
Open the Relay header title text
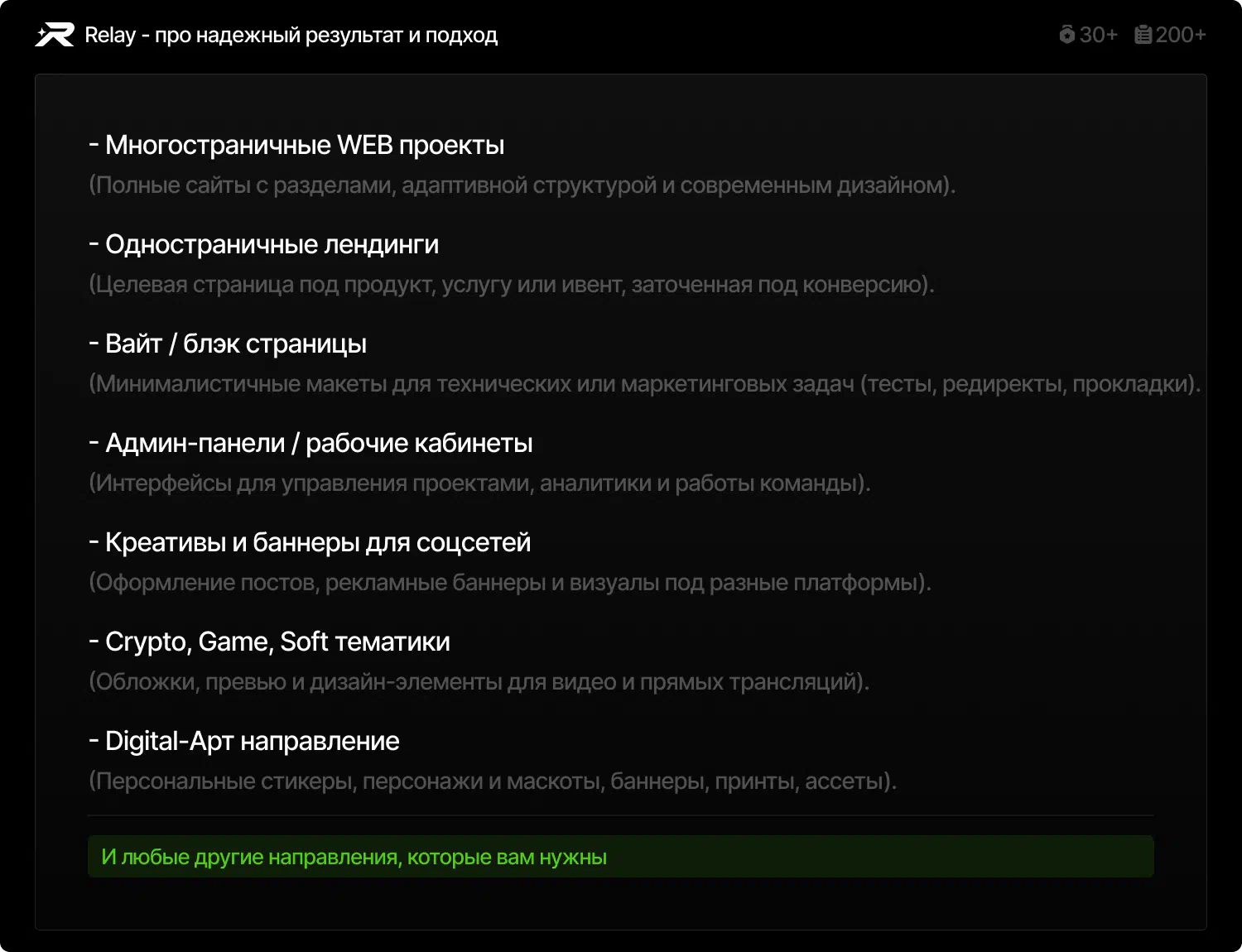click(291, 35)
